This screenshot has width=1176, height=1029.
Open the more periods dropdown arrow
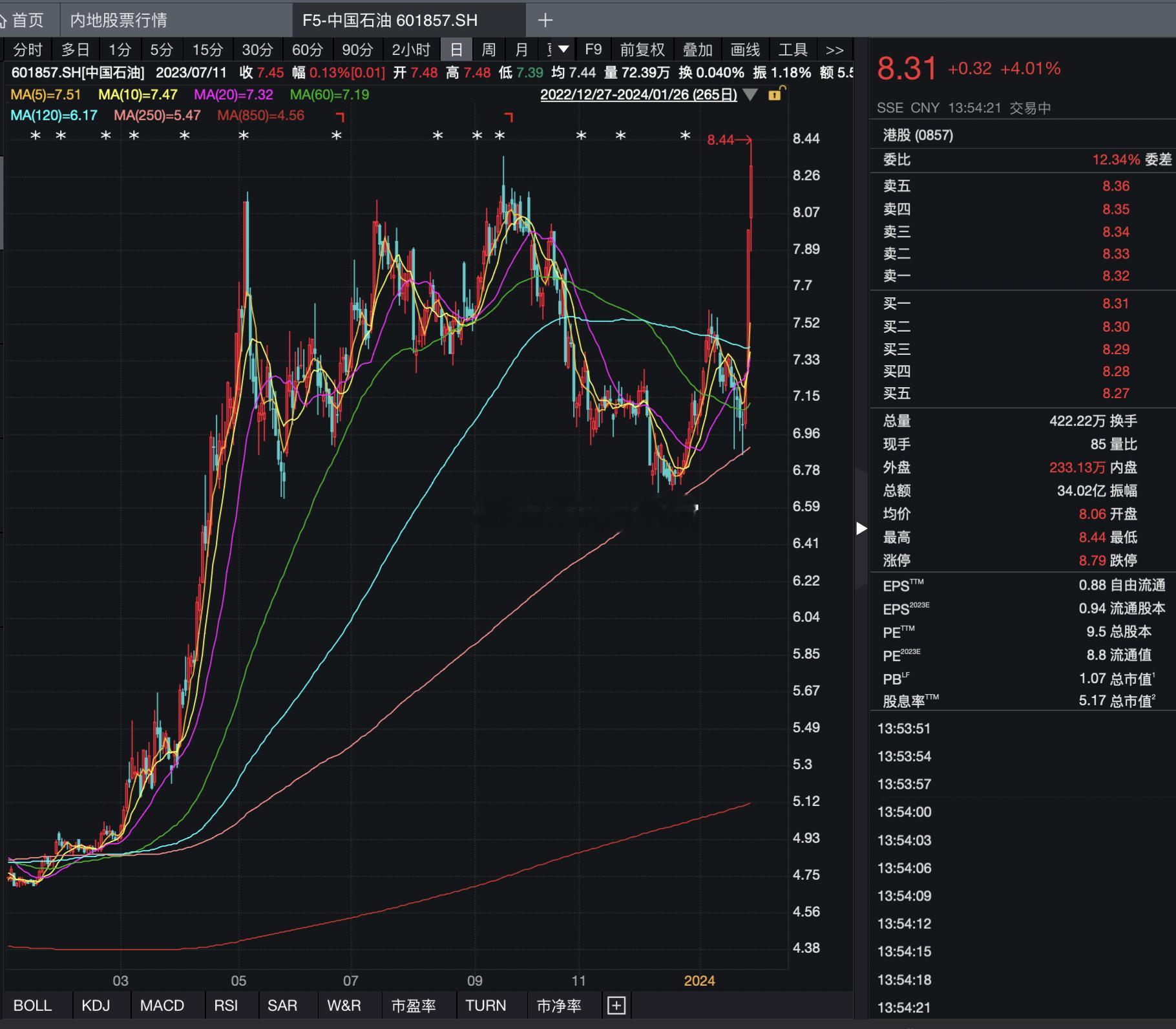pos(563,49)
